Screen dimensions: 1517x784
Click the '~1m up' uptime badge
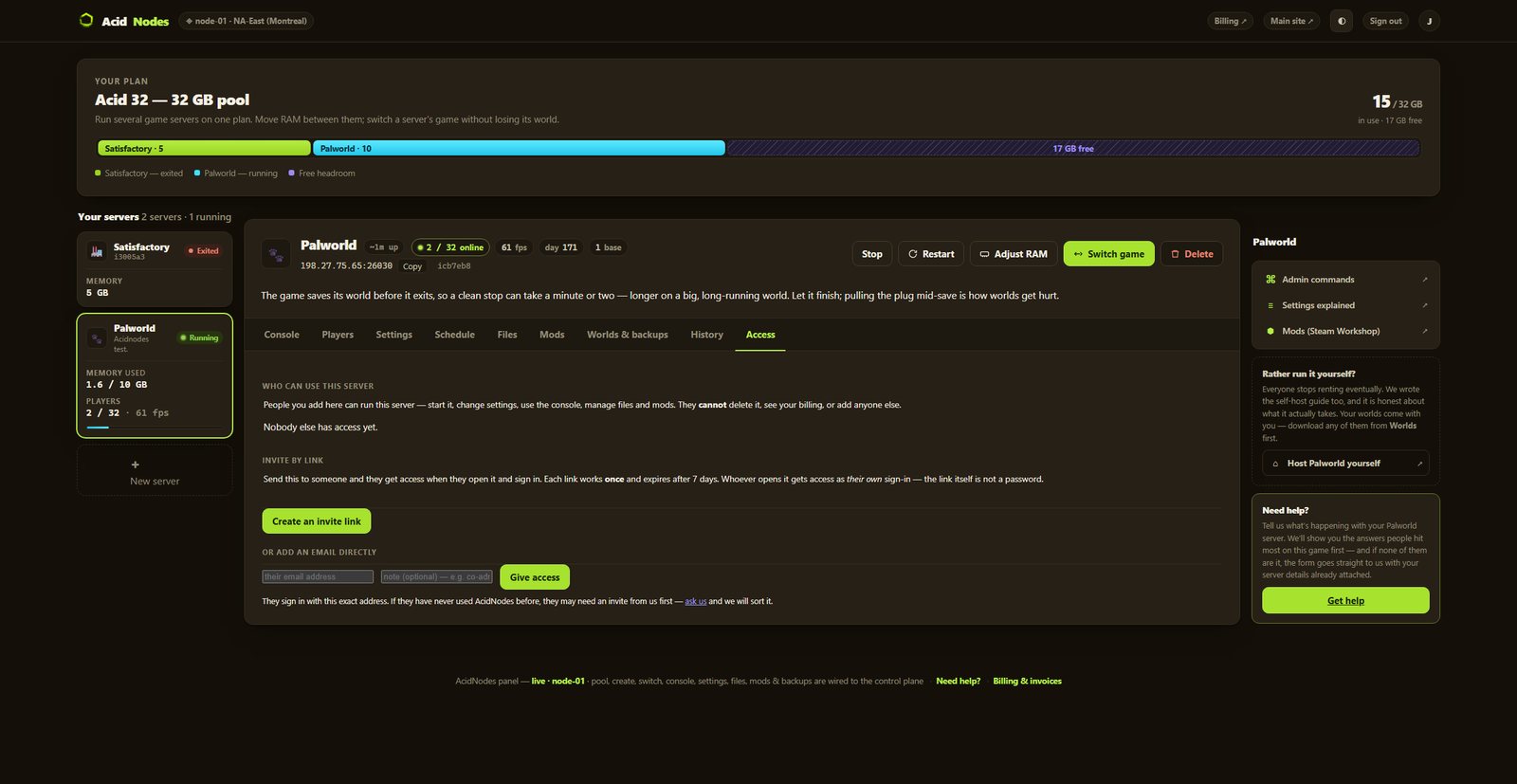pyautogui.click(x=384, y=247)
